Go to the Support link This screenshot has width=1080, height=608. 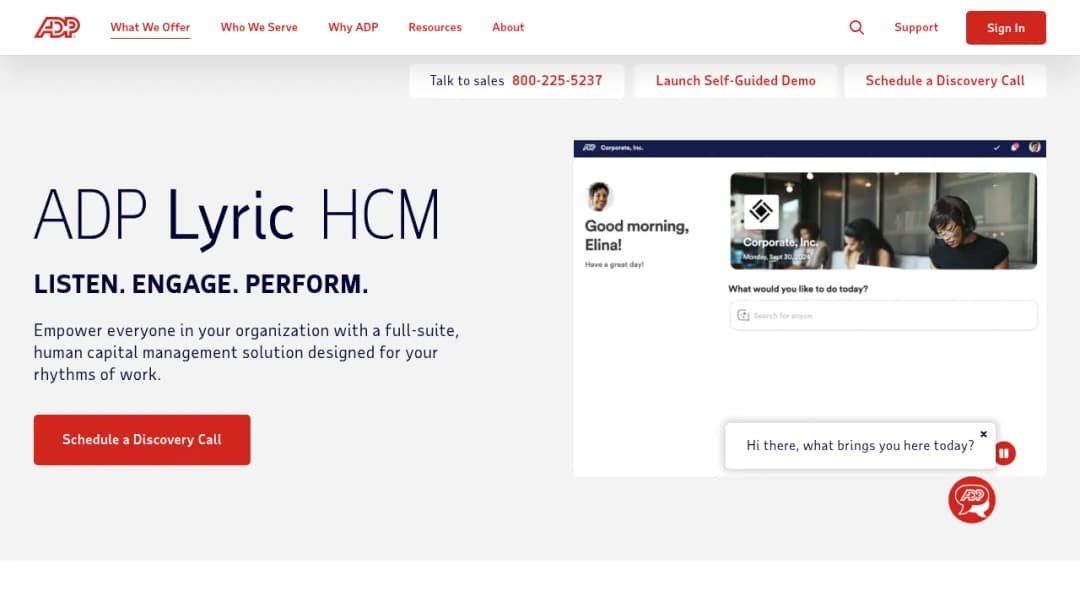(x=916, y=28)
